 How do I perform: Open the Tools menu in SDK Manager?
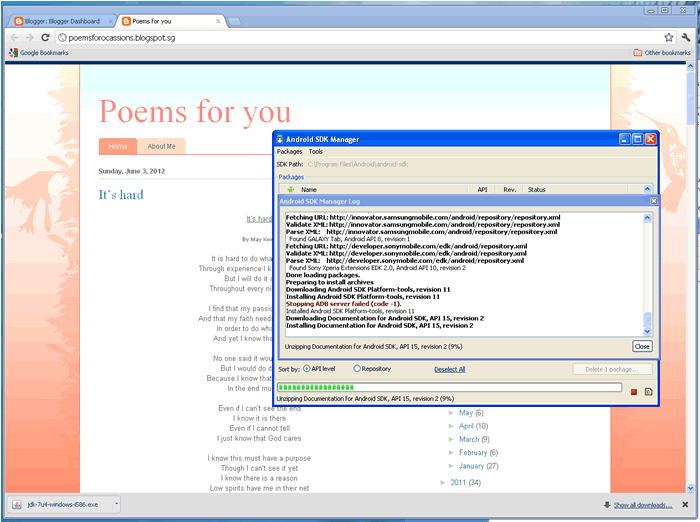point(316,152)
